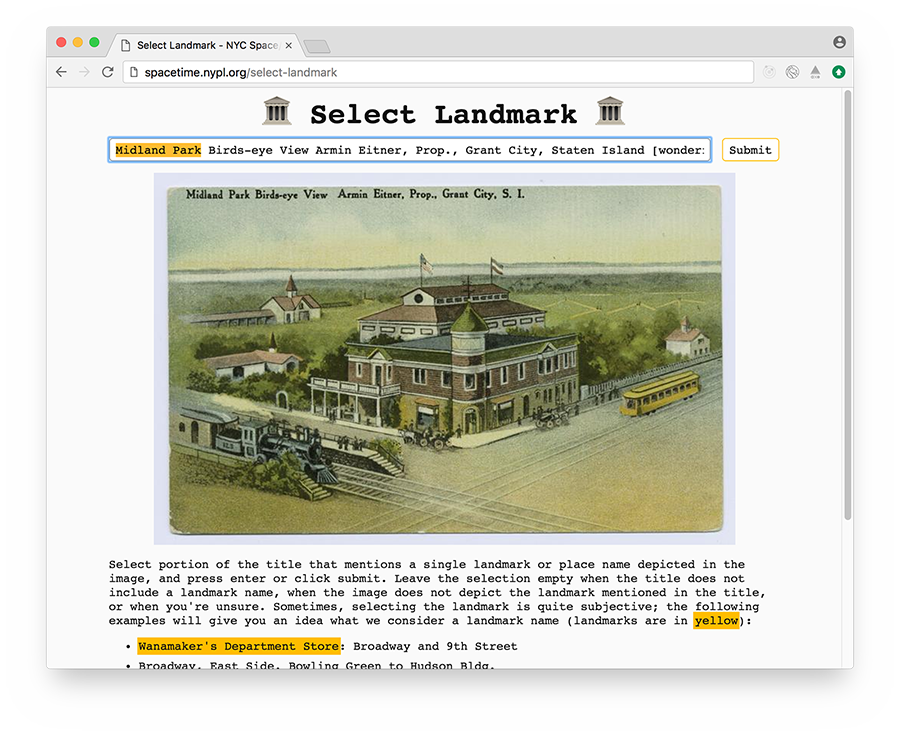Screen dimensions: 900x735
Task: Click the Chrome profile avatar icon
Action: click(839, 42)
